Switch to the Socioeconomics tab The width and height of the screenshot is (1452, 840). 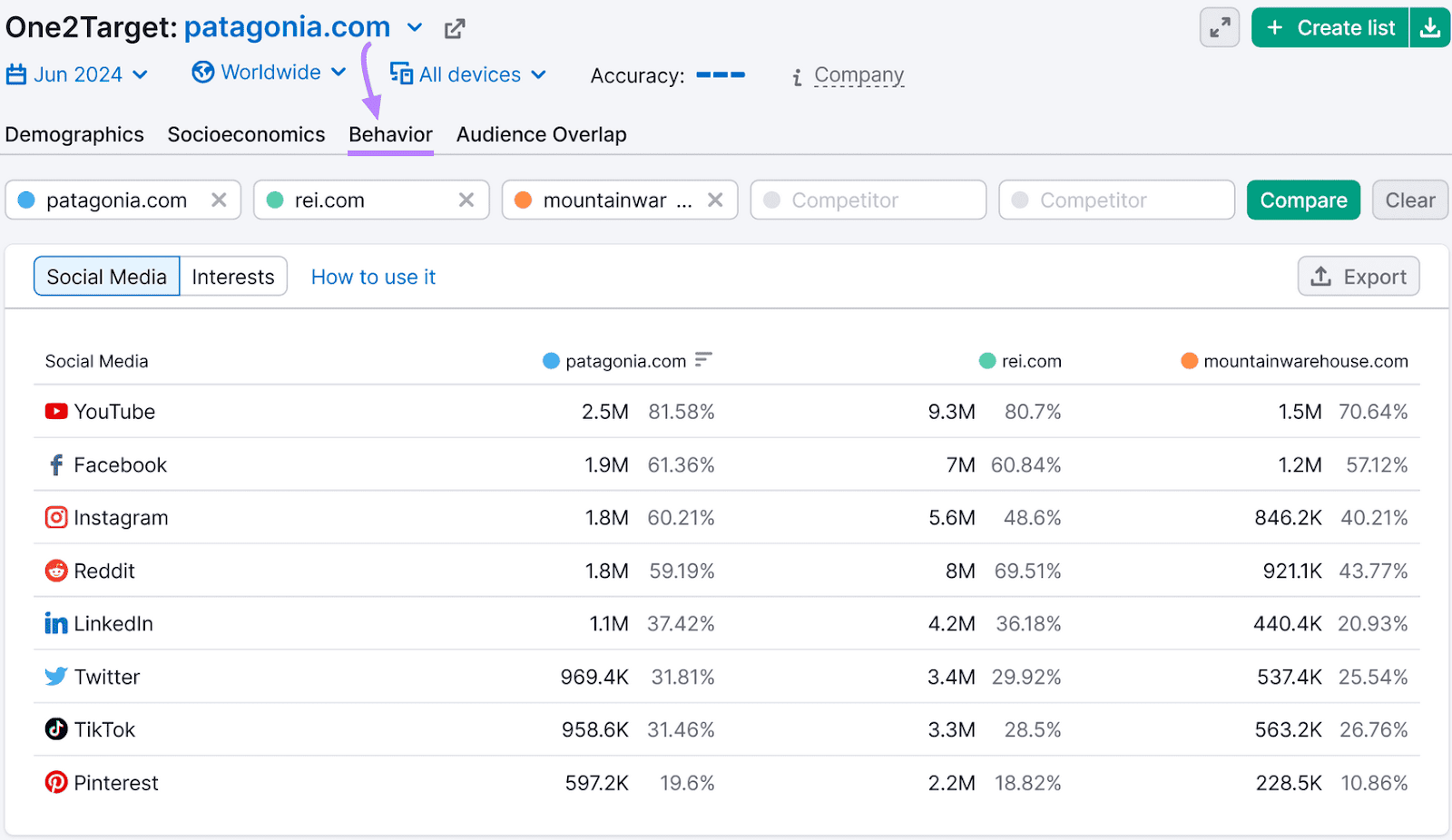click(x=246, y=134)
